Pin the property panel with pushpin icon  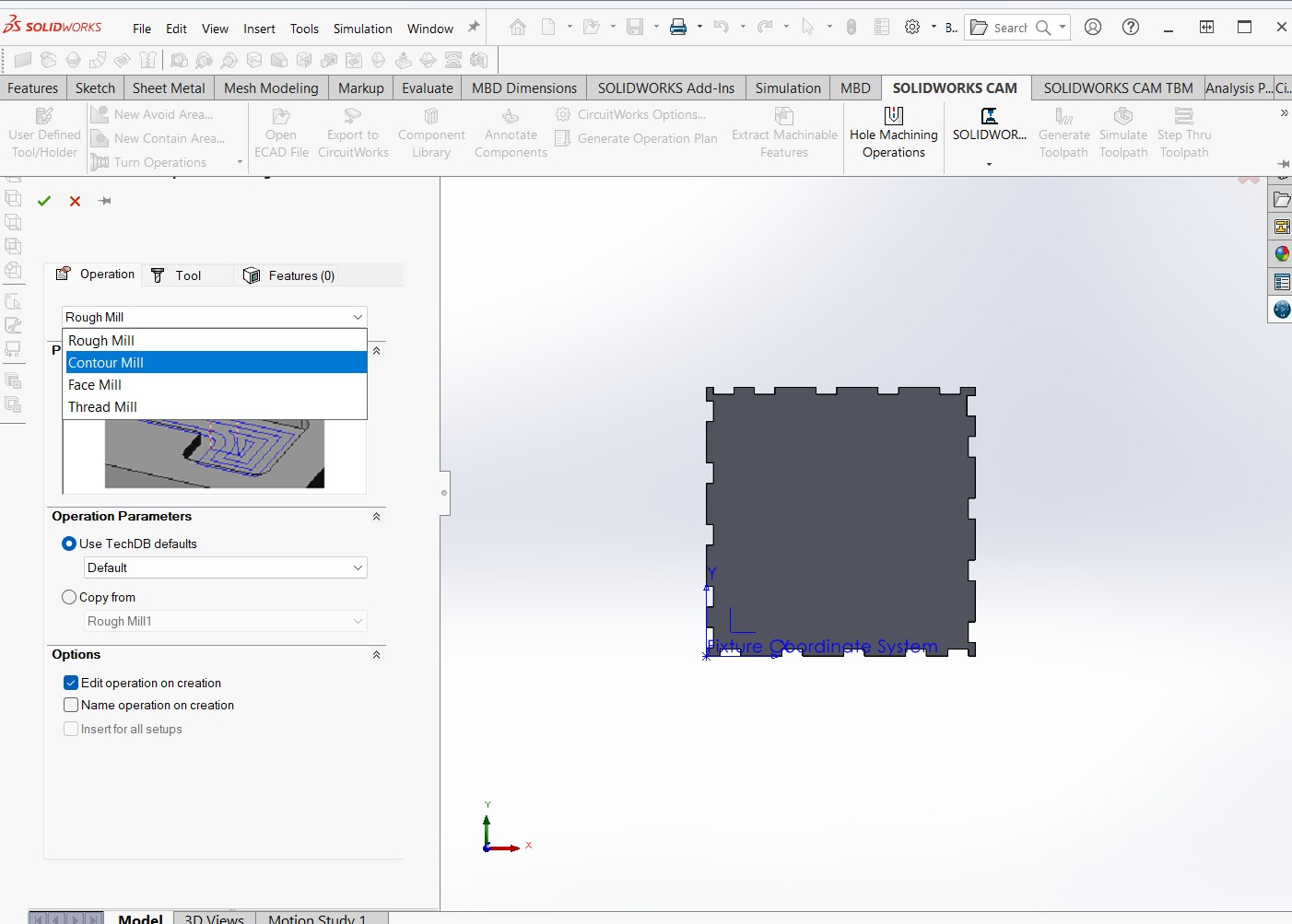105,201
